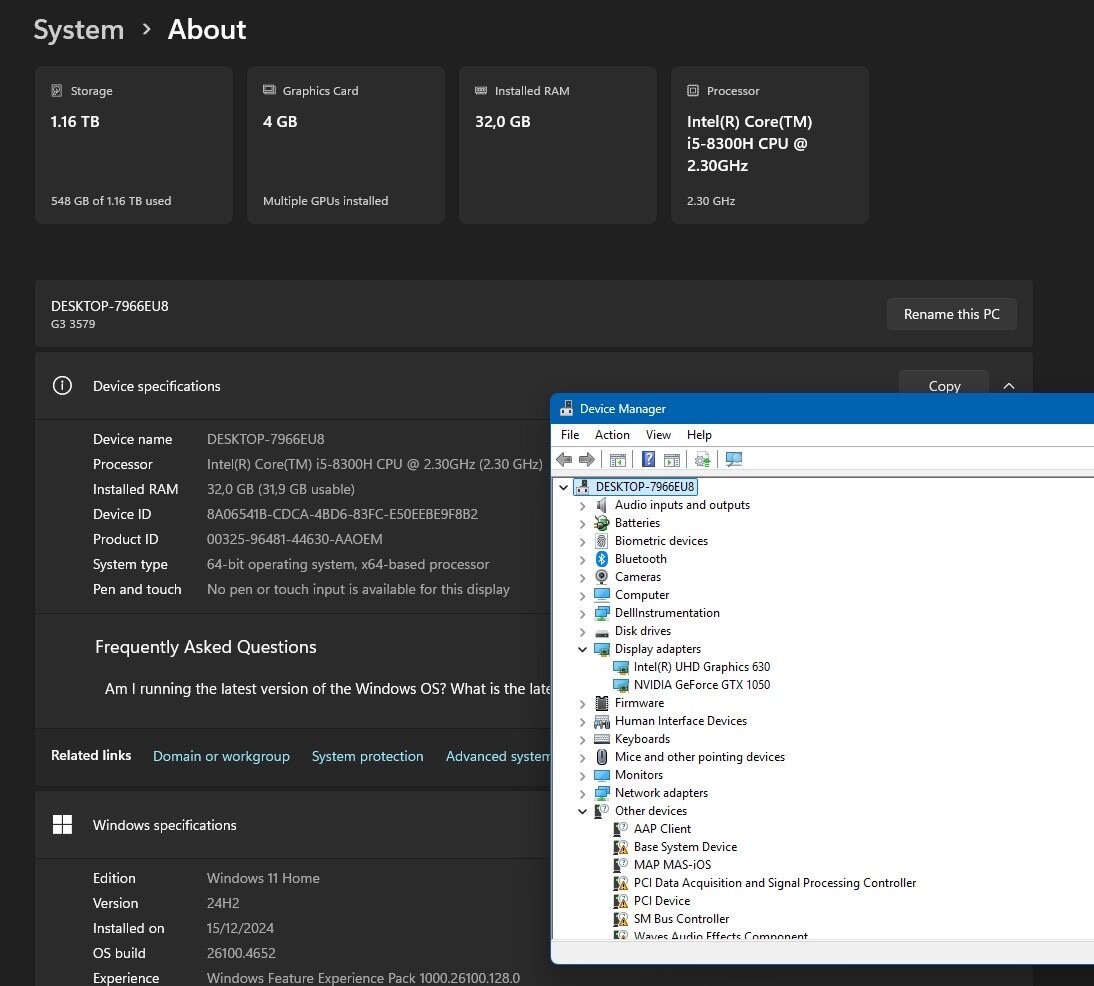Image resolution: width=1094 pixels, height=986 pixels.
Task: Select the unknown-device icon for AAP Client
Action: point(620,829)
